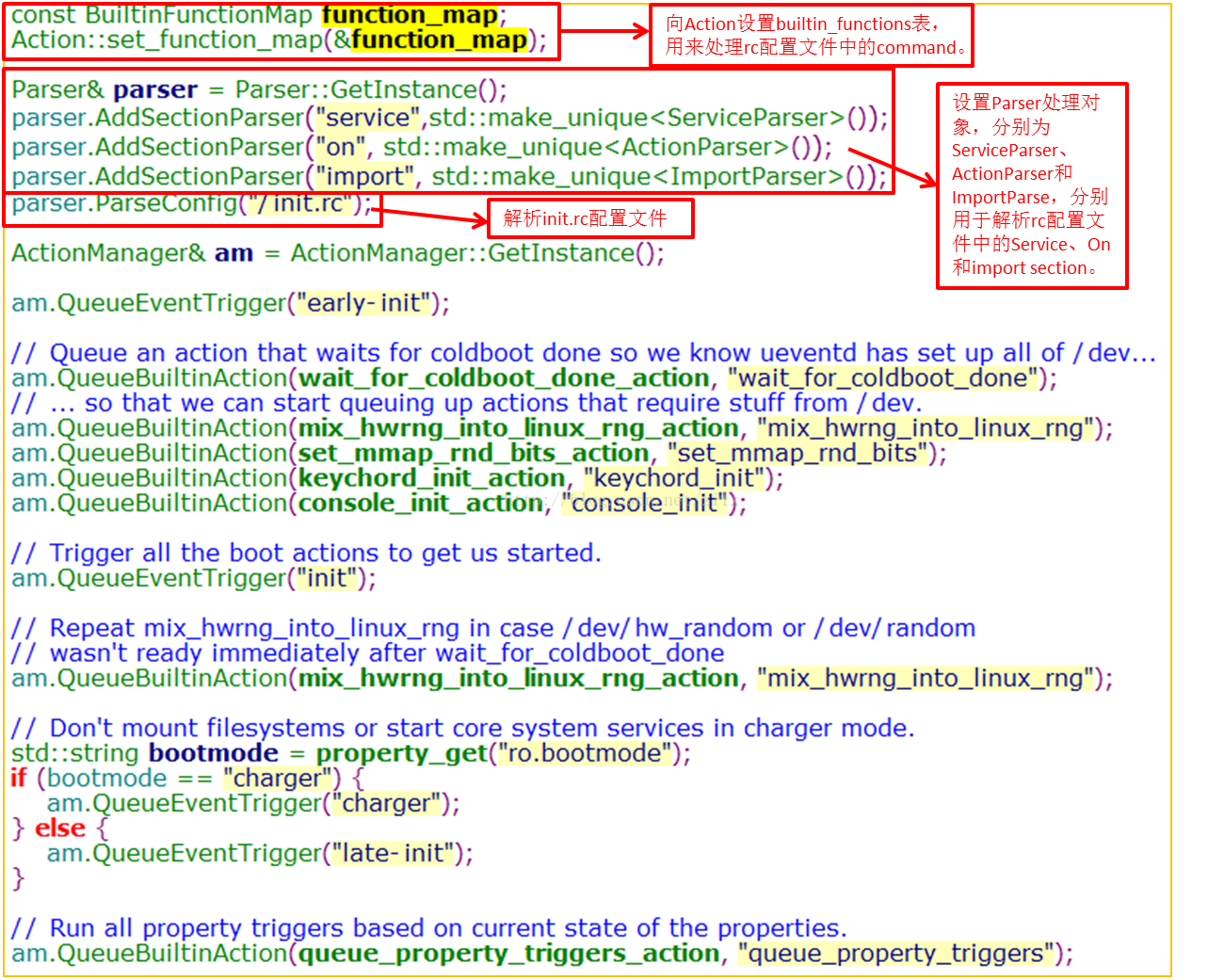Click the "on" string in AddSectionParser
The width and height of the screenshot is (1224, 980).
pyautogui.click(x=340, y=147)
